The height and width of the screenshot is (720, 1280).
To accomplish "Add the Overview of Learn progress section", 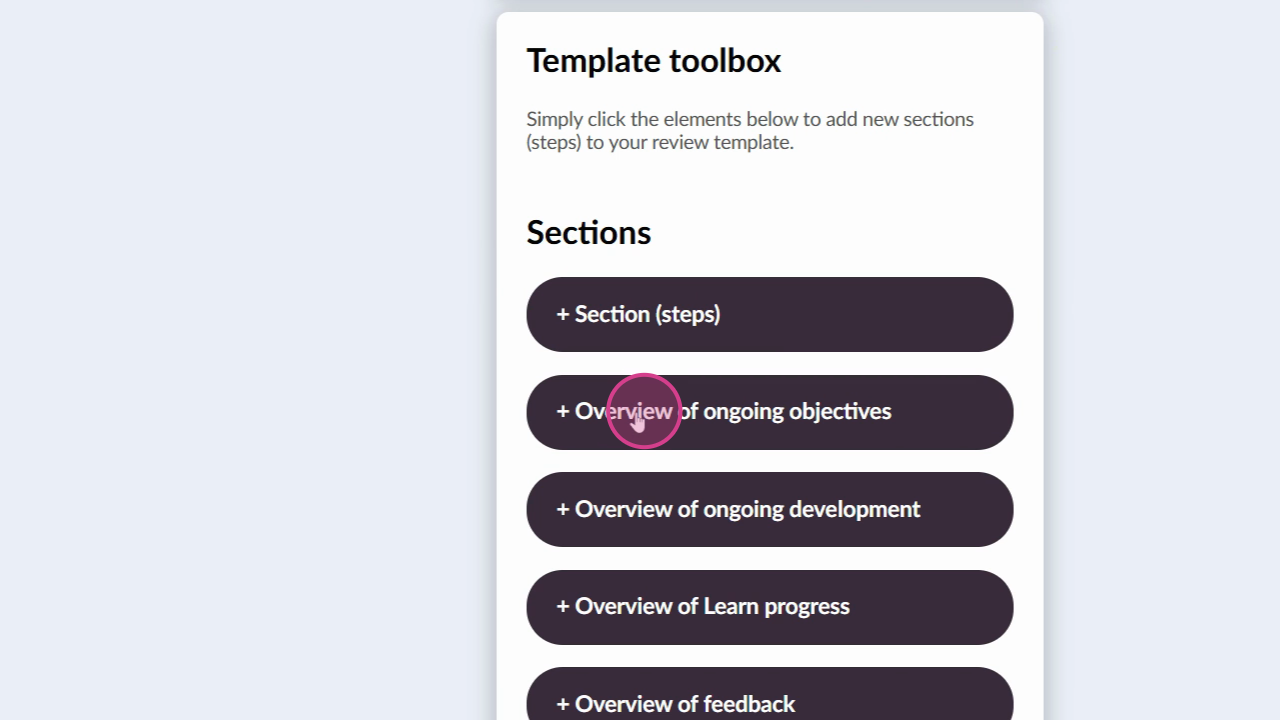I will click(x=769, y=607).
